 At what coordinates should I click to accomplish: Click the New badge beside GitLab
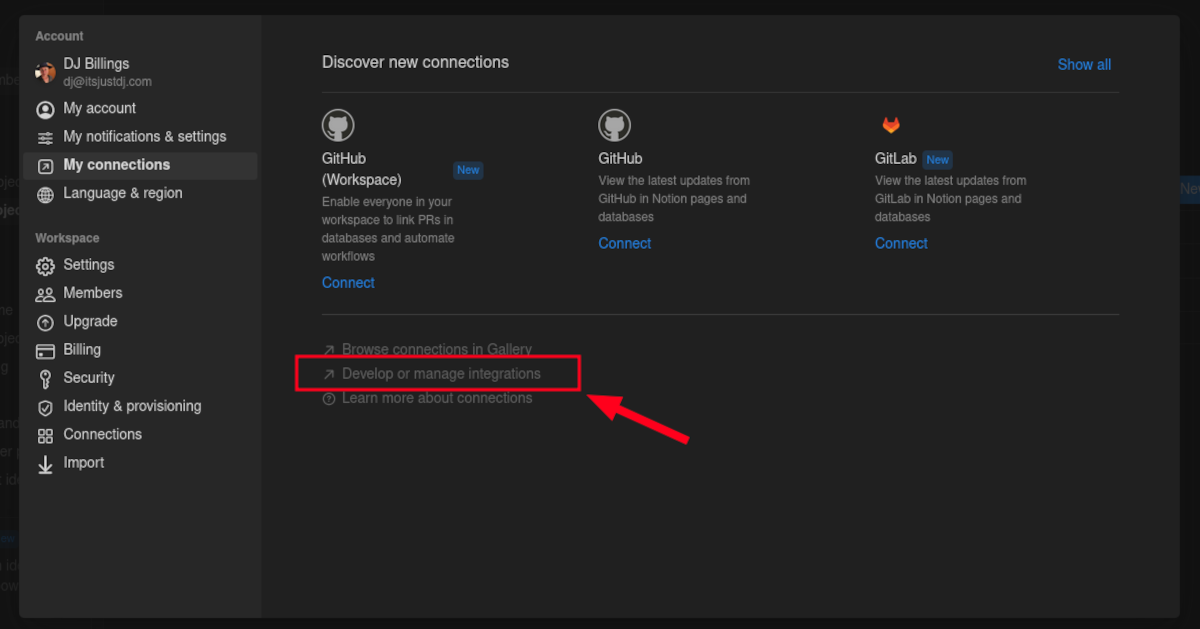point(937,159)
